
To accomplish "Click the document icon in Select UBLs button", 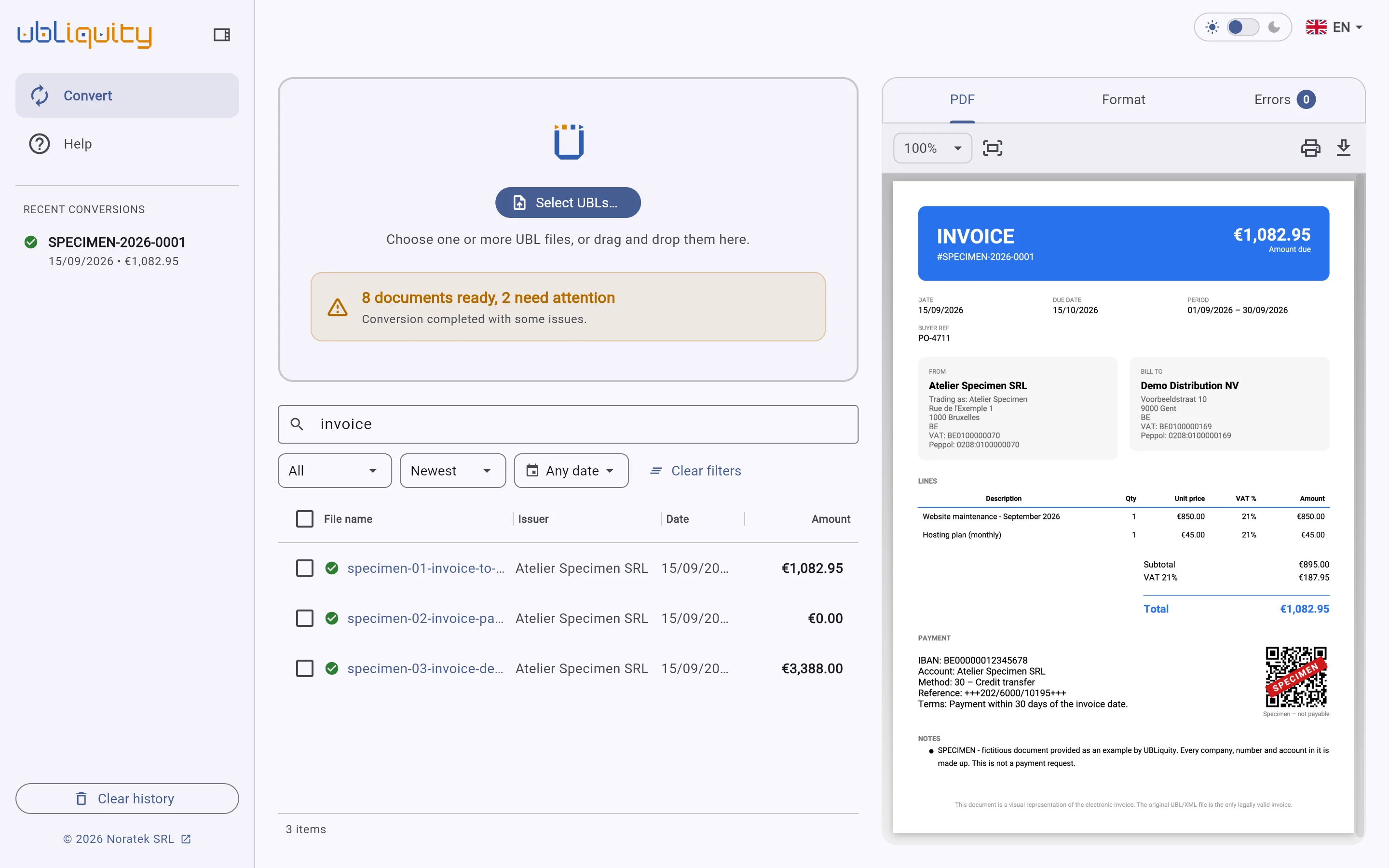I will coord(519,203).
